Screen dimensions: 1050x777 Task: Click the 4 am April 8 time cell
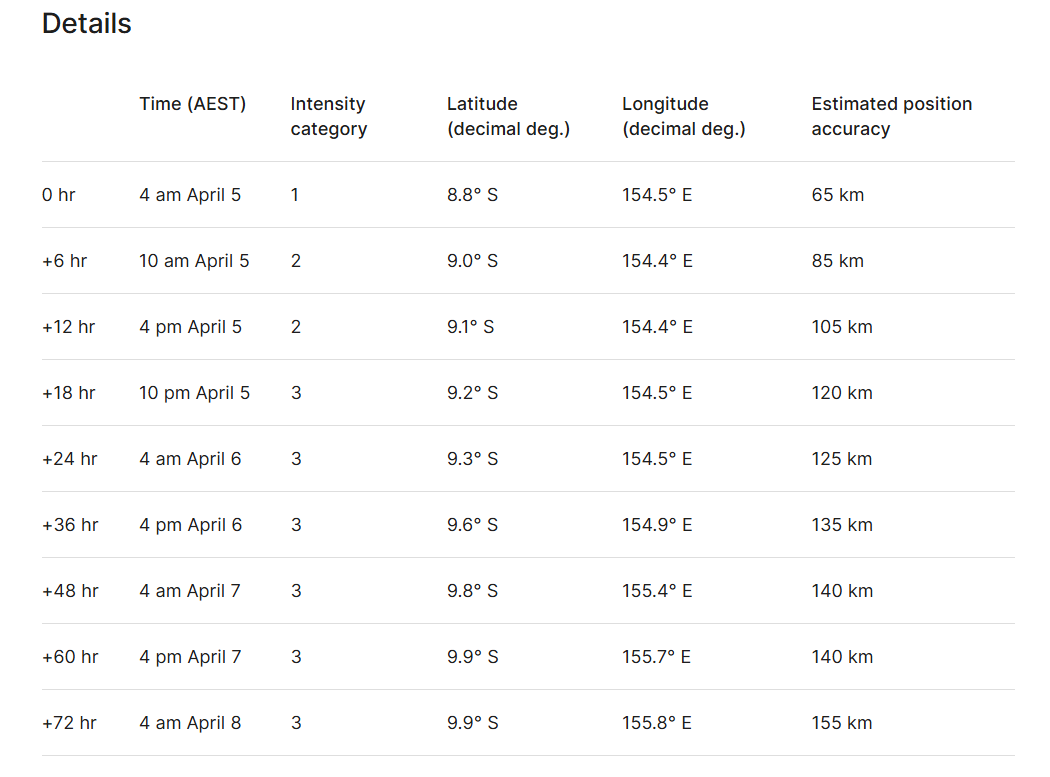coord(190,723)
